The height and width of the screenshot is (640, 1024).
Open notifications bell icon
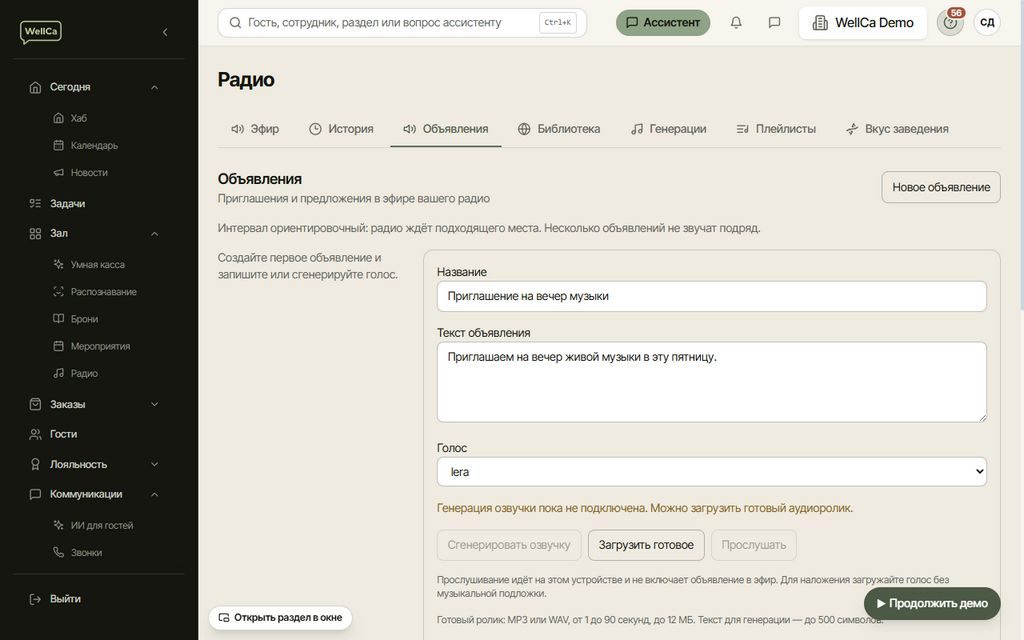point(736,23)
